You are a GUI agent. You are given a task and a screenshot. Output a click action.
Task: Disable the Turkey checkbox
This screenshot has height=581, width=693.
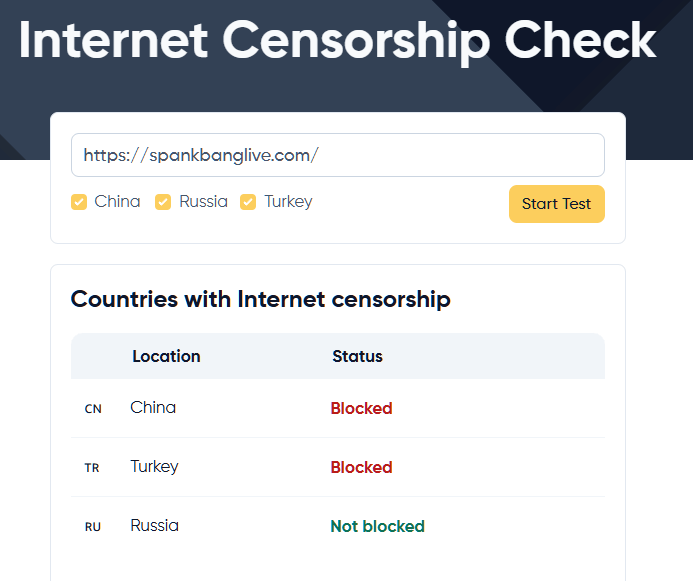[248, 202]
